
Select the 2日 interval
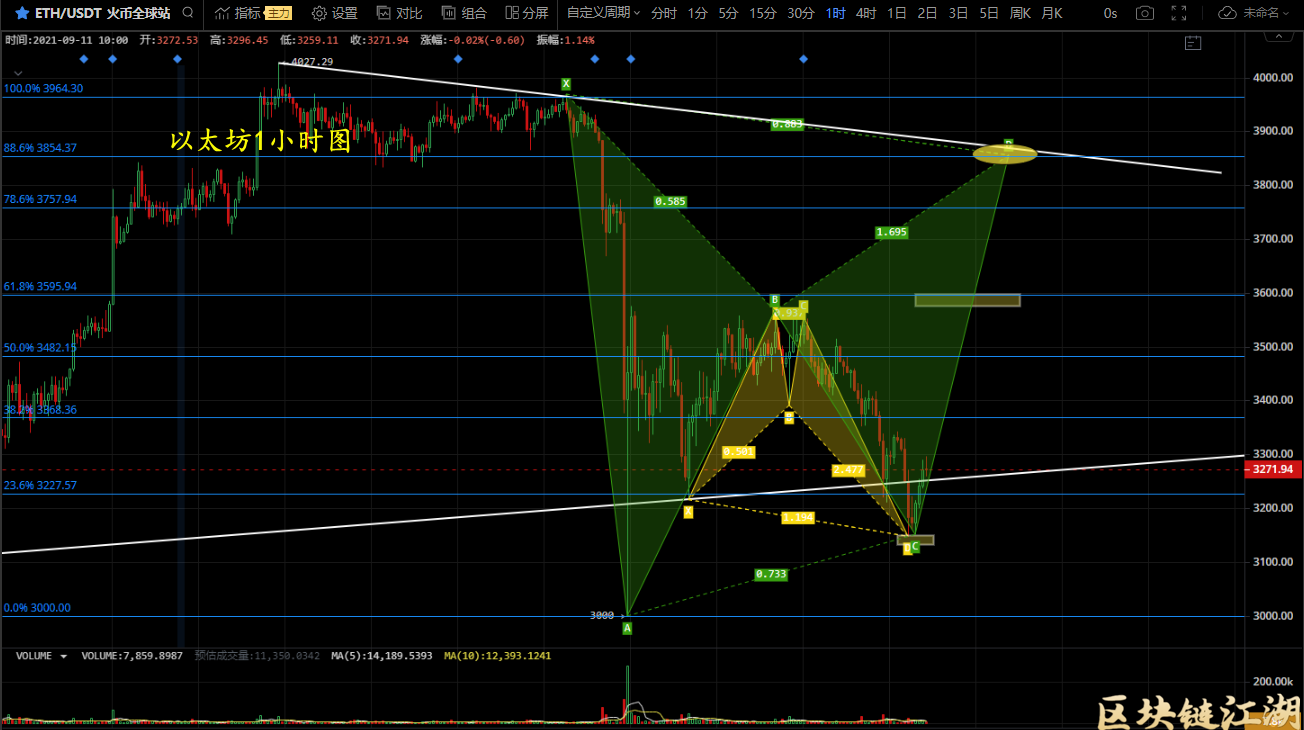pyautogui.click(x=927, y=13)
